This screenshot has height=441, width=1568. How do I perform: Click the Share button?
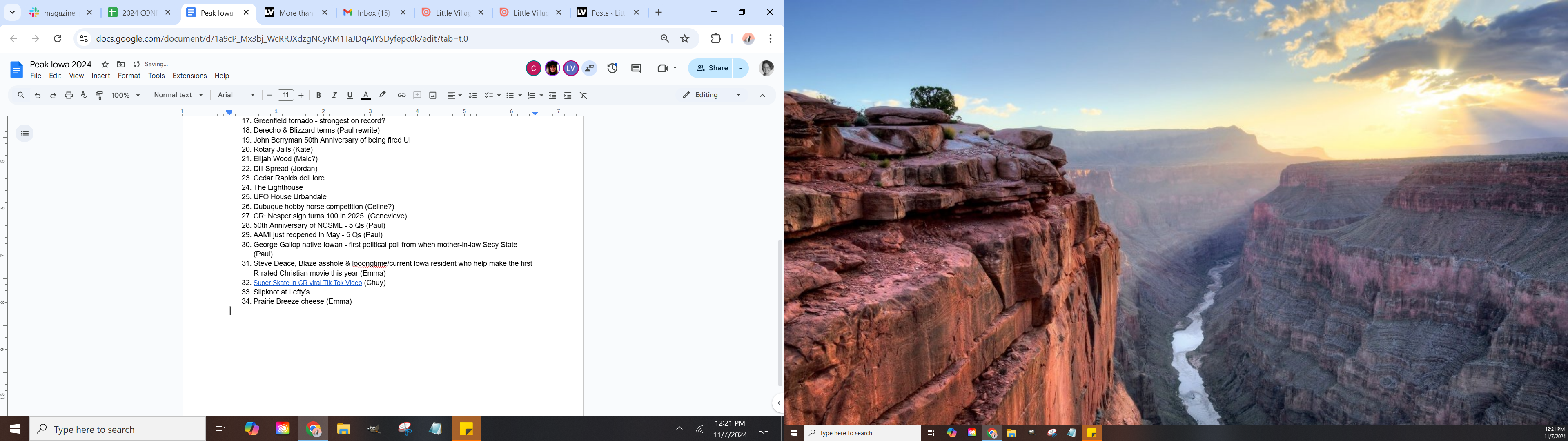pyautogui.click(x=712, y=68)
